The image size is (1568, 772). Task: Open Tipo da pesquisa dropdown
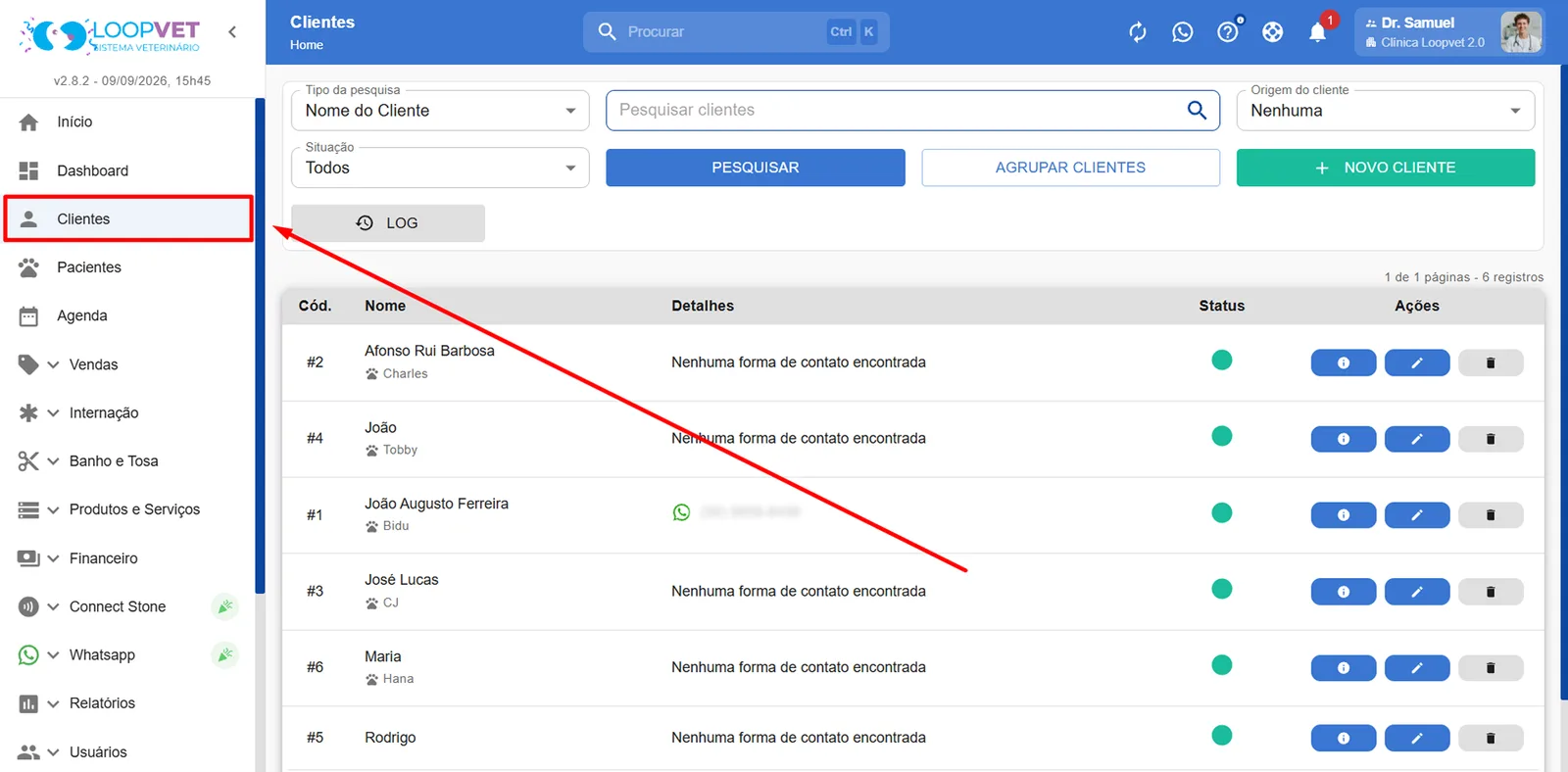pyautogui.click(x=440, y=111)
